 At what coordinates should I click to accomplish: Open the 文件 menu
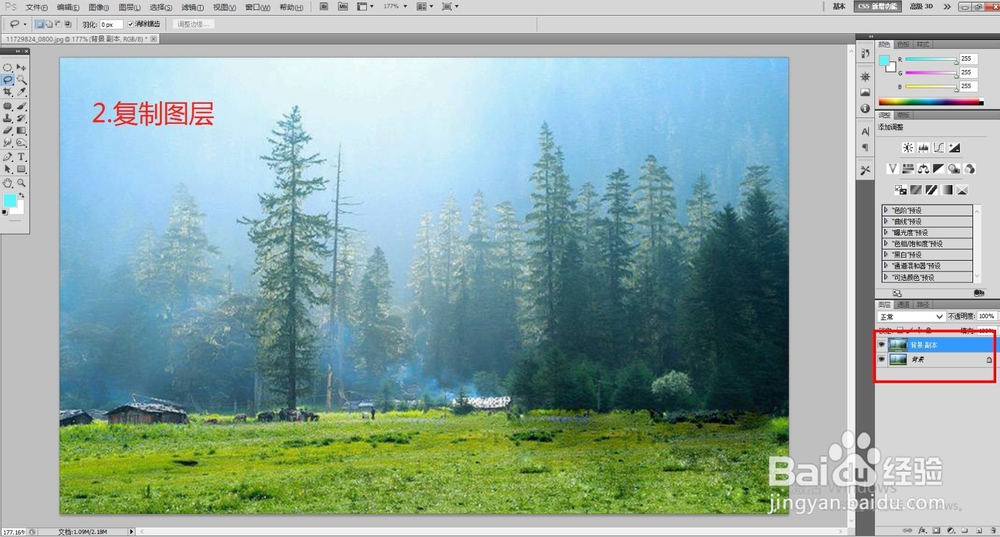click(x=36, y=7)
